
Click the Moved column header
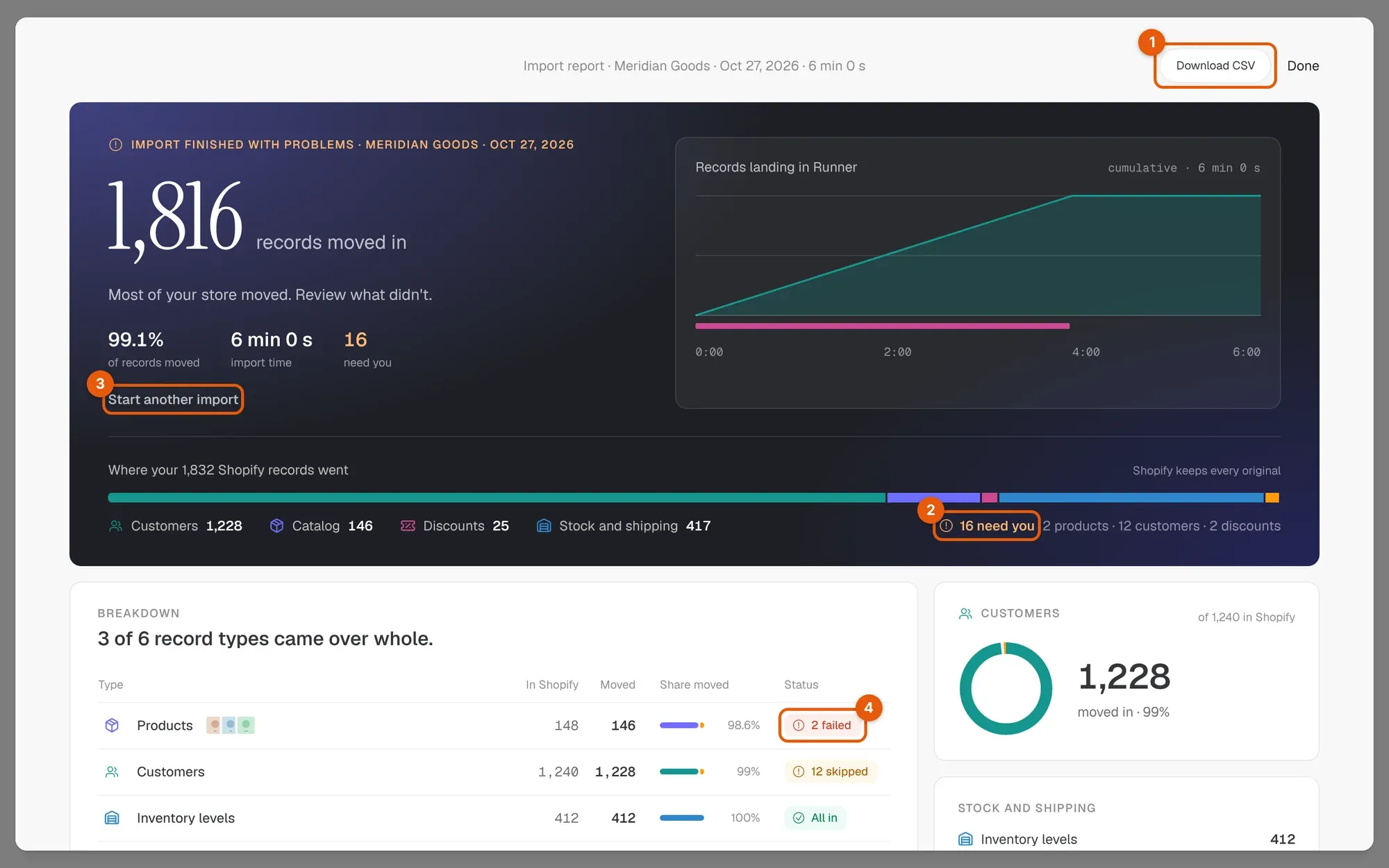pos(617,685)
